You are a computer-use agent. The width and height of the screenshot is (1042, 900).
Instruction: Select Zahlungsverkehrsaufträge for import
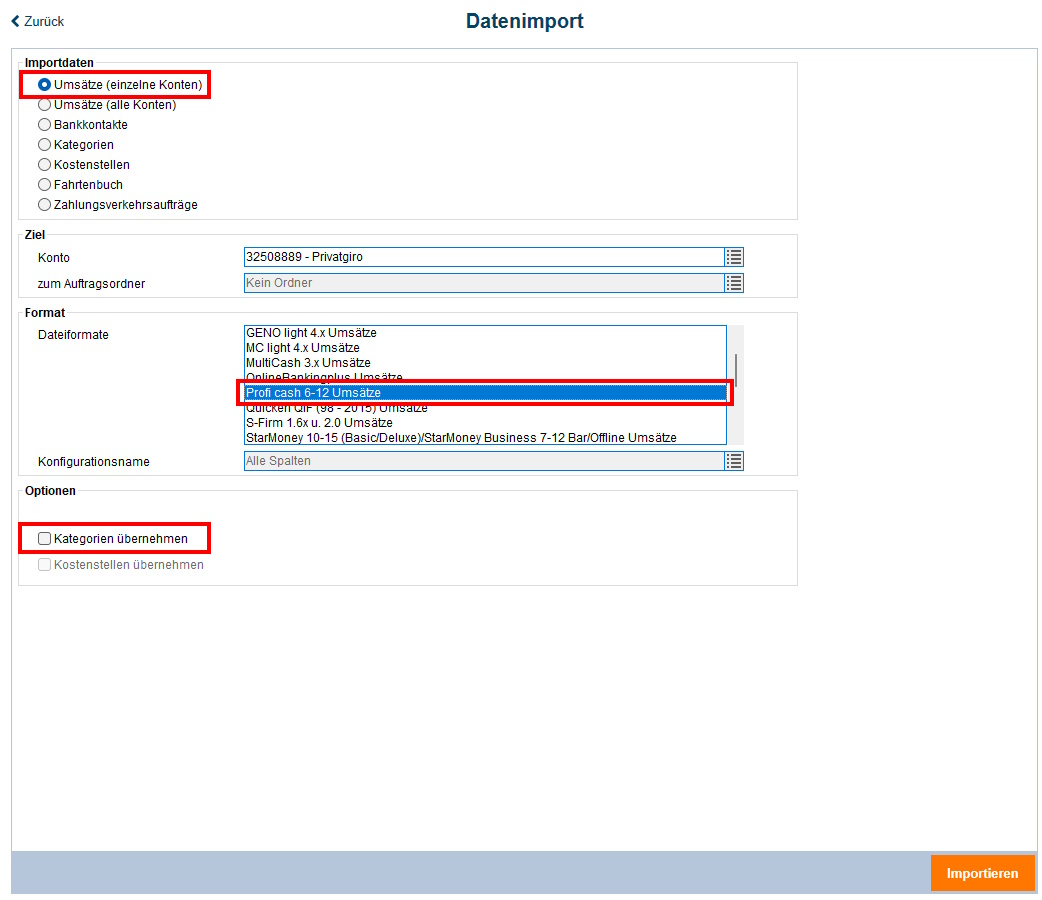[44, 204]
